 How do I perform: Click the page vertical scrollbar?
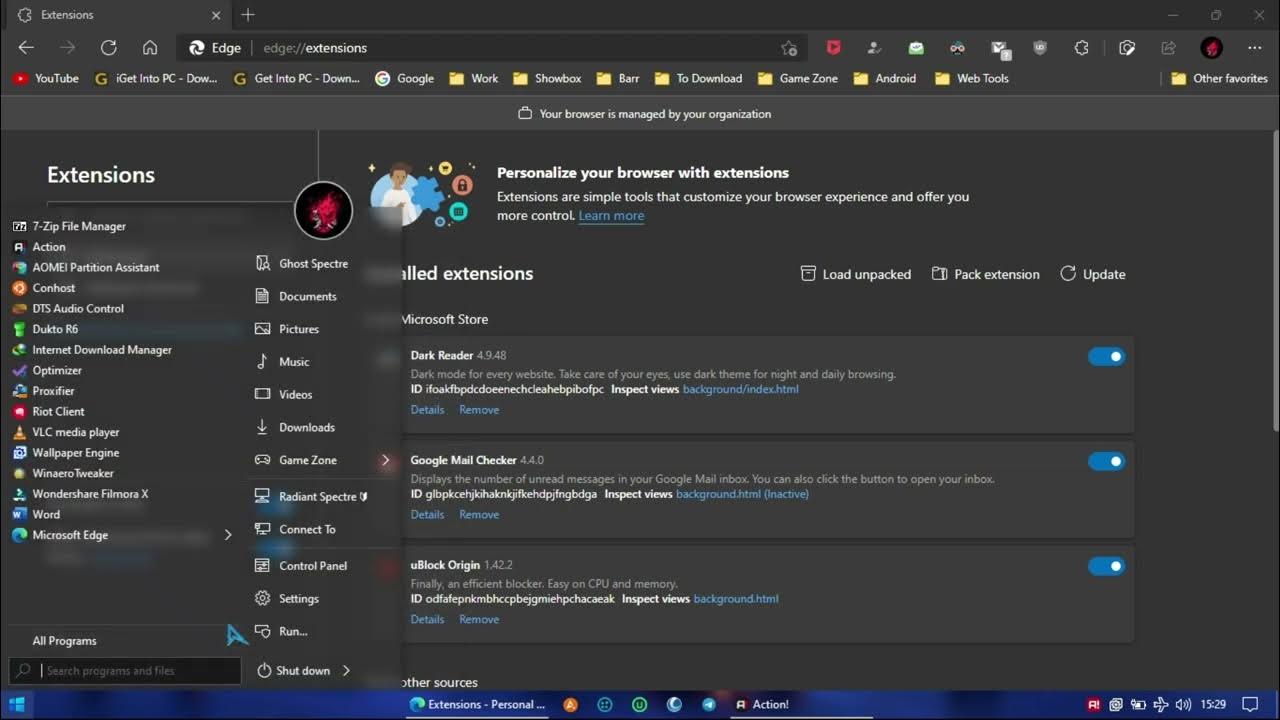1274,280
